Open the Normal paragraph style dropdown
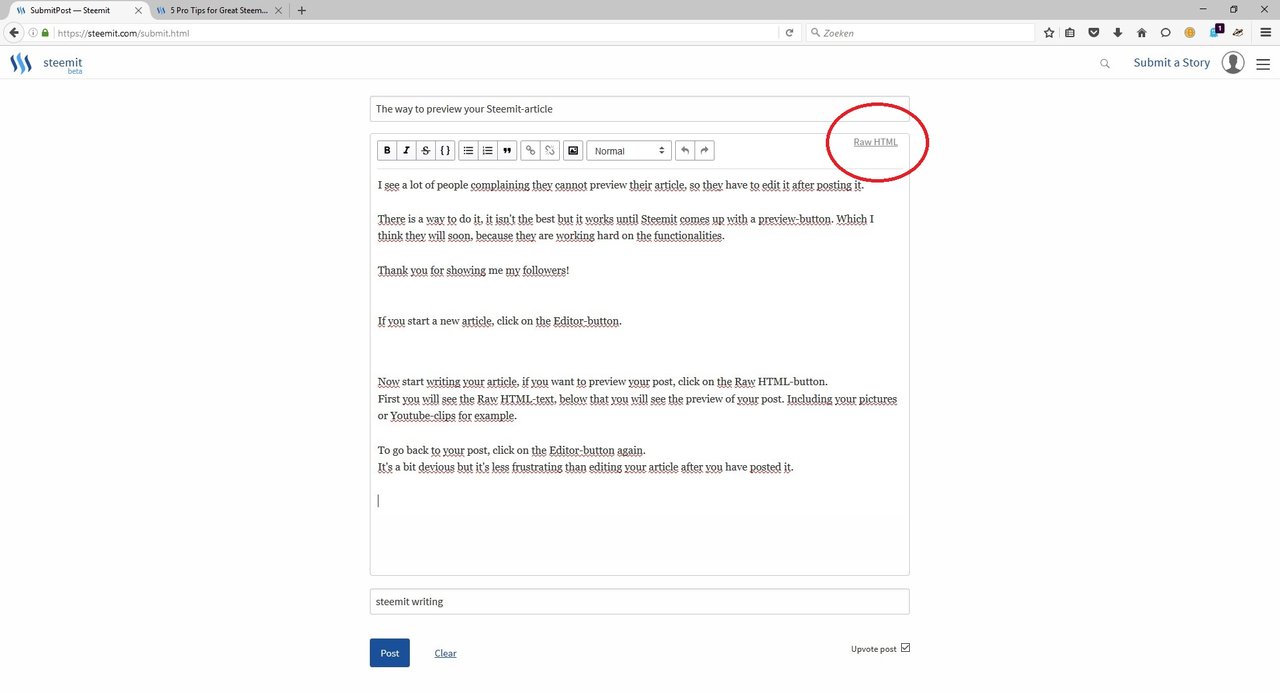The image size is (1280, 693). point(628,151)
